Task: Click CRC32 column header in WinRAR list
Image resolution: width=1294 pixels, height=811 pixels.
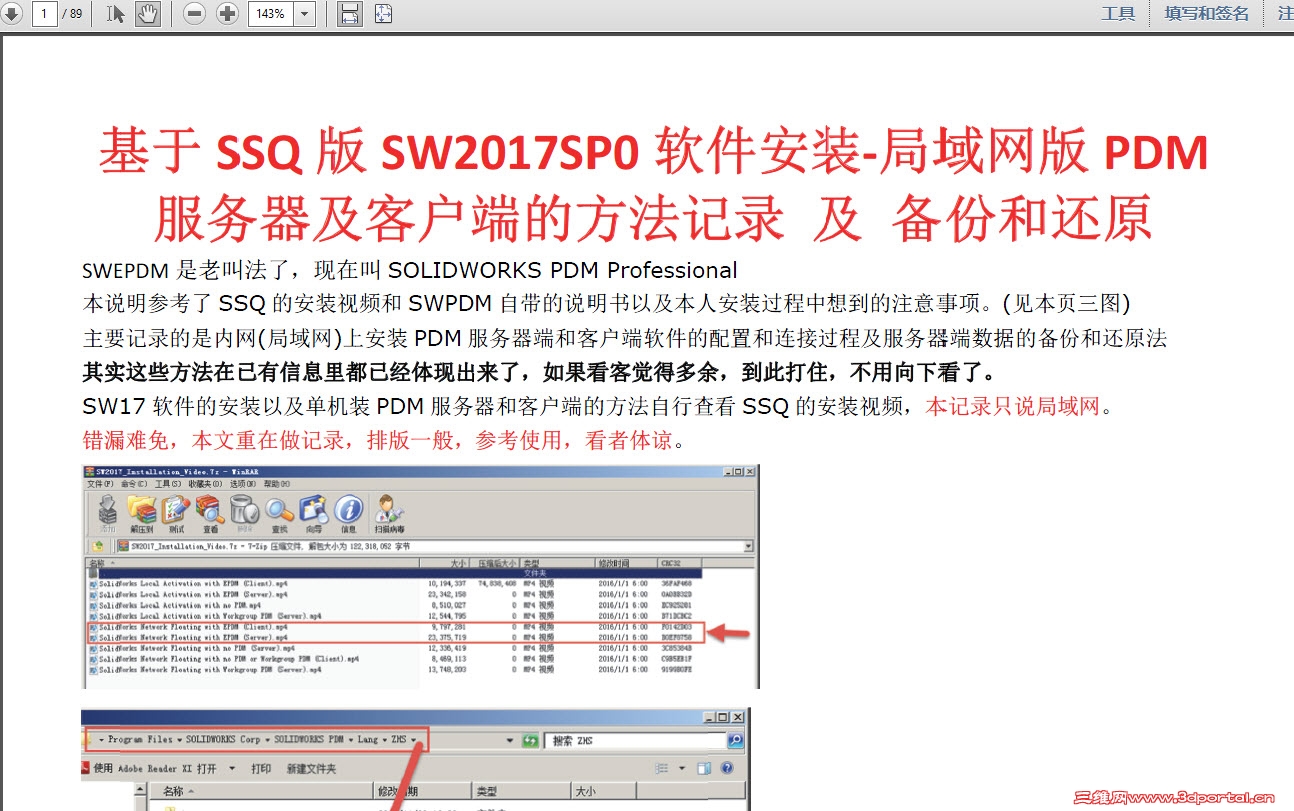Action: [x=680, y=563]
